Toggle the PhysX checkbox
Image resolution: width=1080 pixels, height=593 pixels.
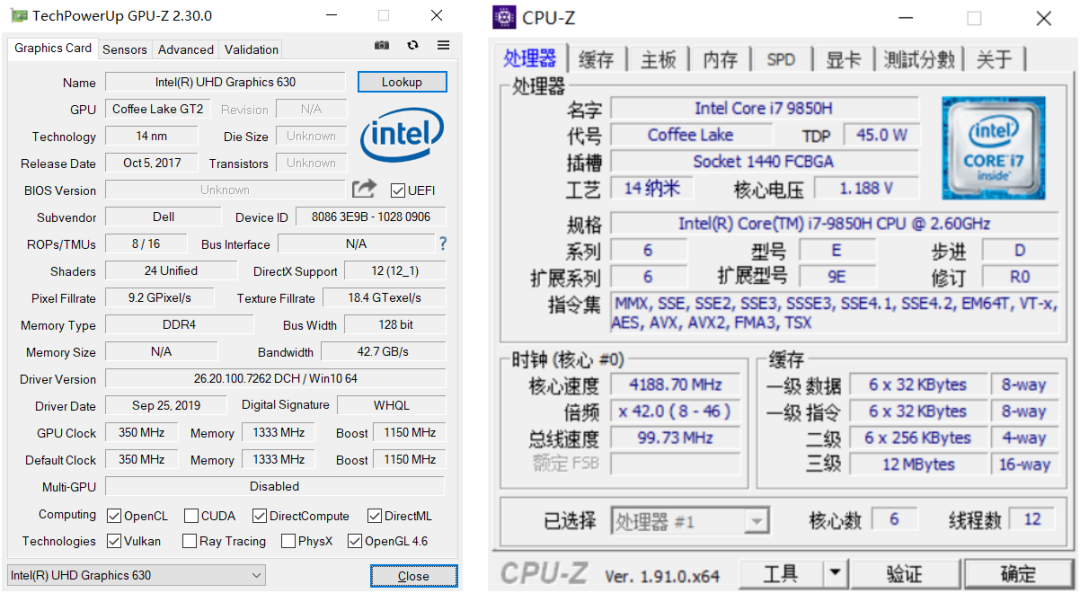[289, 541]
